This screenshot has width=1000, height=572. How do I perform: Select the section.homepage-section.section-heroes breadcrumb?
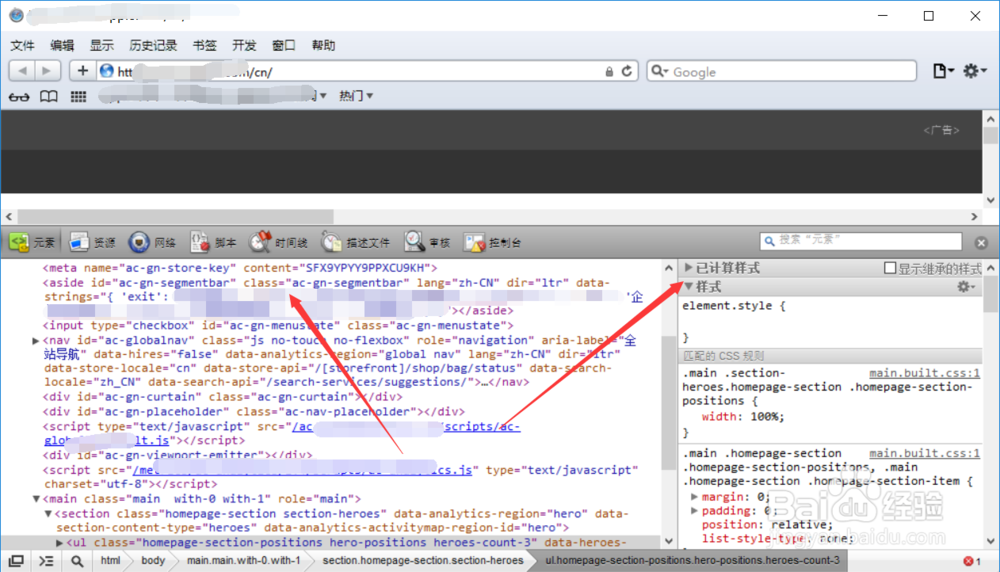pos(423,561)
